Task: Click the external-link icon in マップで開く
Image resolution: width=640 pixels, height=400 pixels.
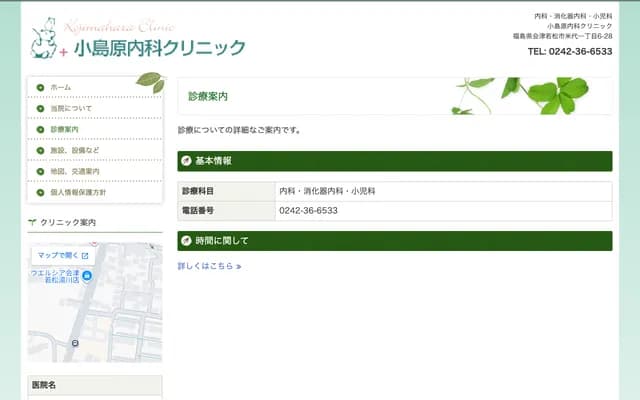Action: point(85,256)
